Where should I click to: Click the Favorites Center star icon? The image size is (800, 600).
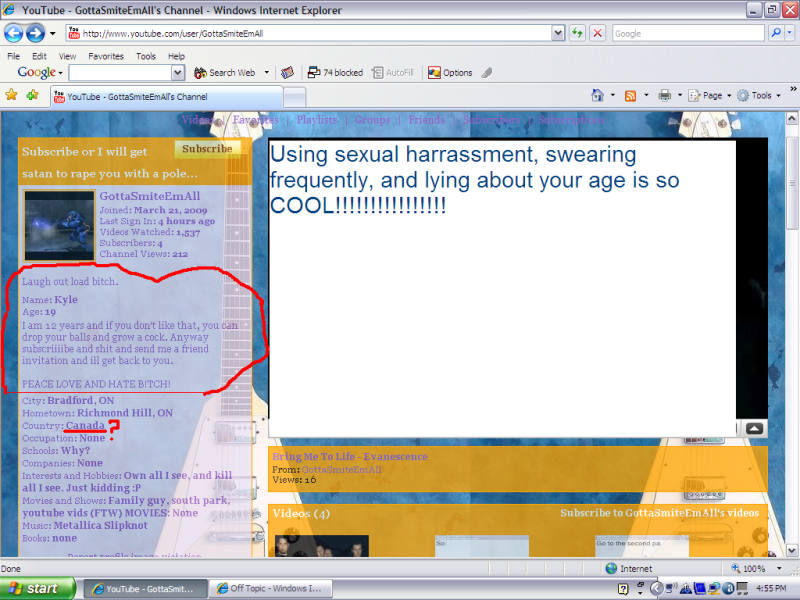[x=11, y=95]
